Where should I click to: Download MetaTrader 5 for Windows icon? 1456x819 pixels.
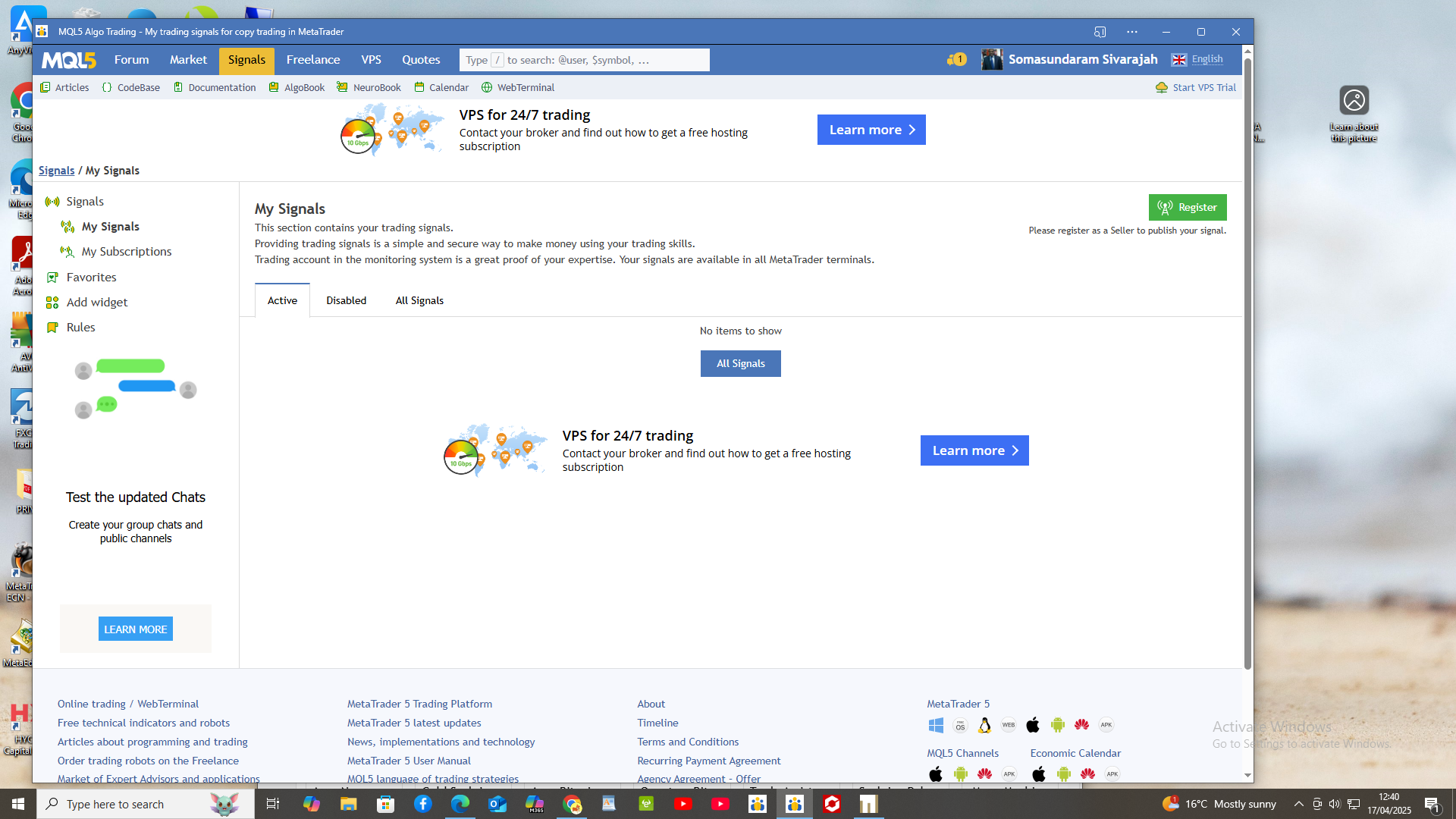pos(936,725)
